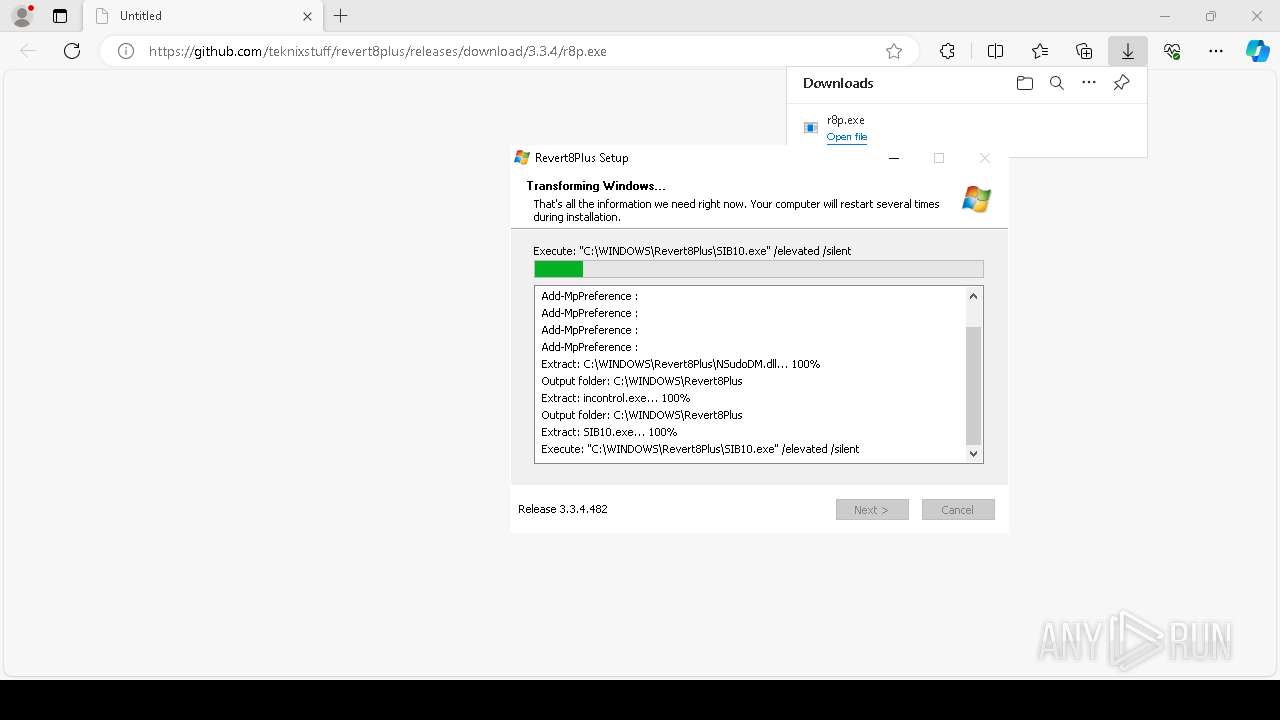Minimize the Revert8Plus Setup window
Image resolution: width=1280 pixels, height=720 pixels.
coord(894,158)
